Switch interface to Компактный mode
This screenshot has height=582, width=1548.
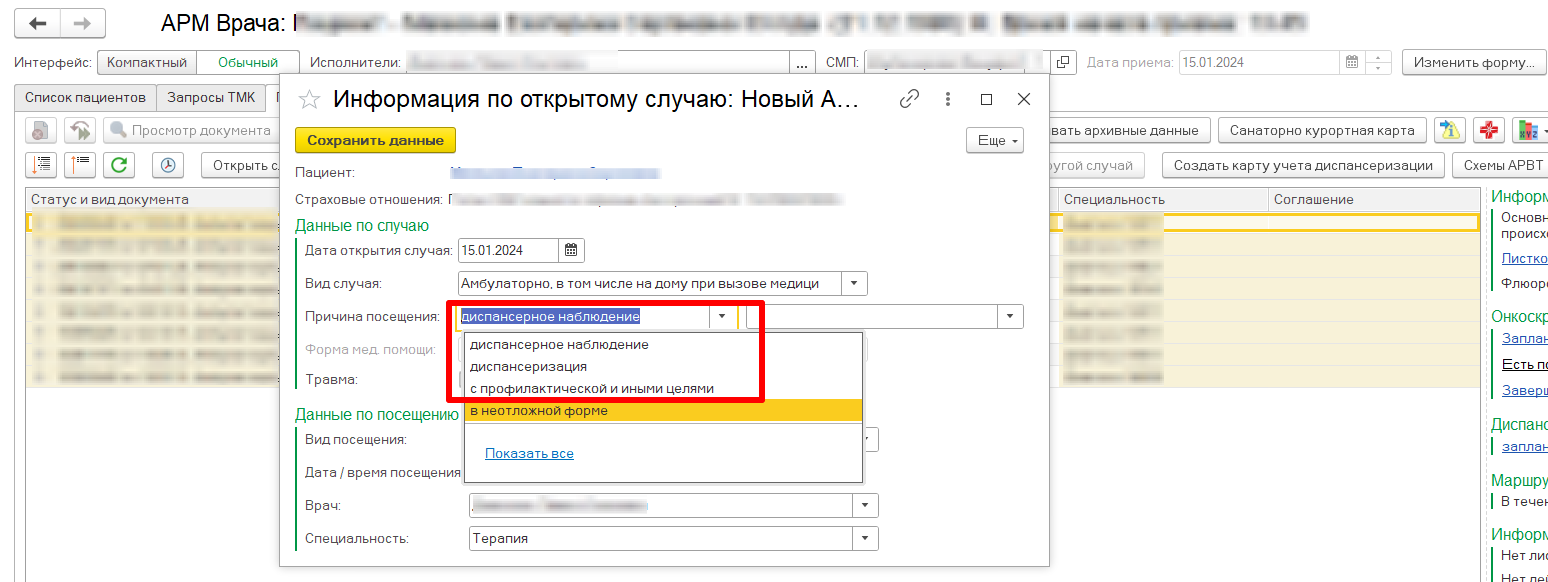click(x=147, y=62)
